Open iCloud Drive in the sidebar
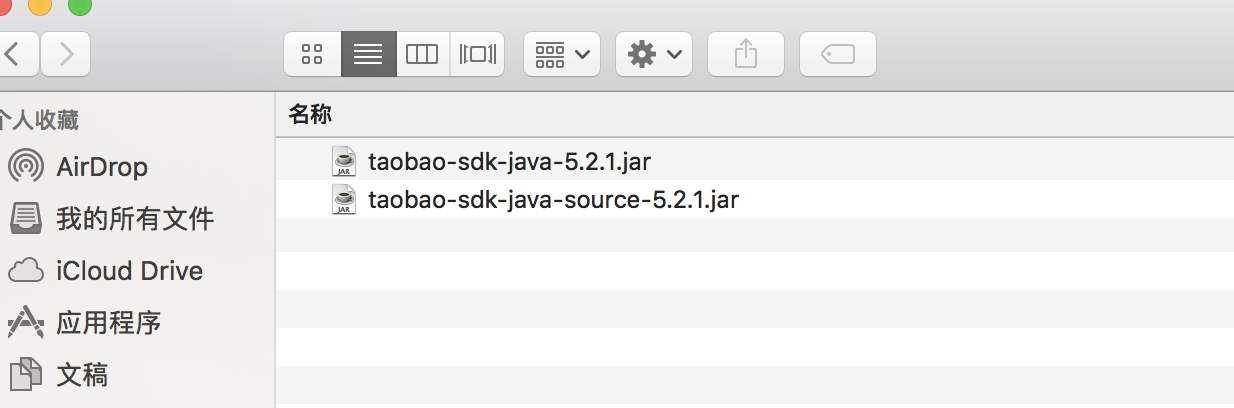The height and width of the screenshot is (408, 1234). click(129, 271)
